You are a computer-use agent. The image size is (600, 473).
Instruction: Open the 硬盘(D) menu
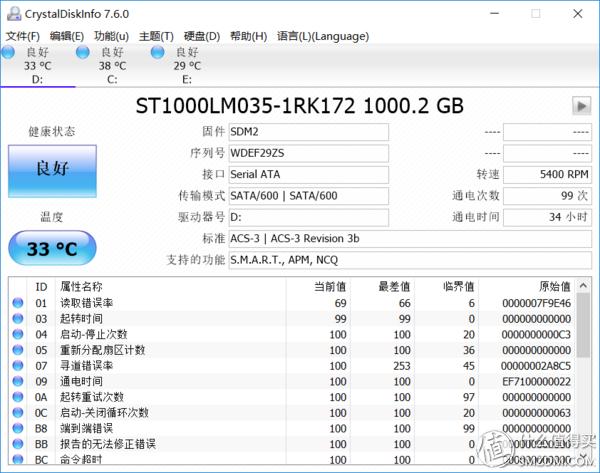pos(202,36)
